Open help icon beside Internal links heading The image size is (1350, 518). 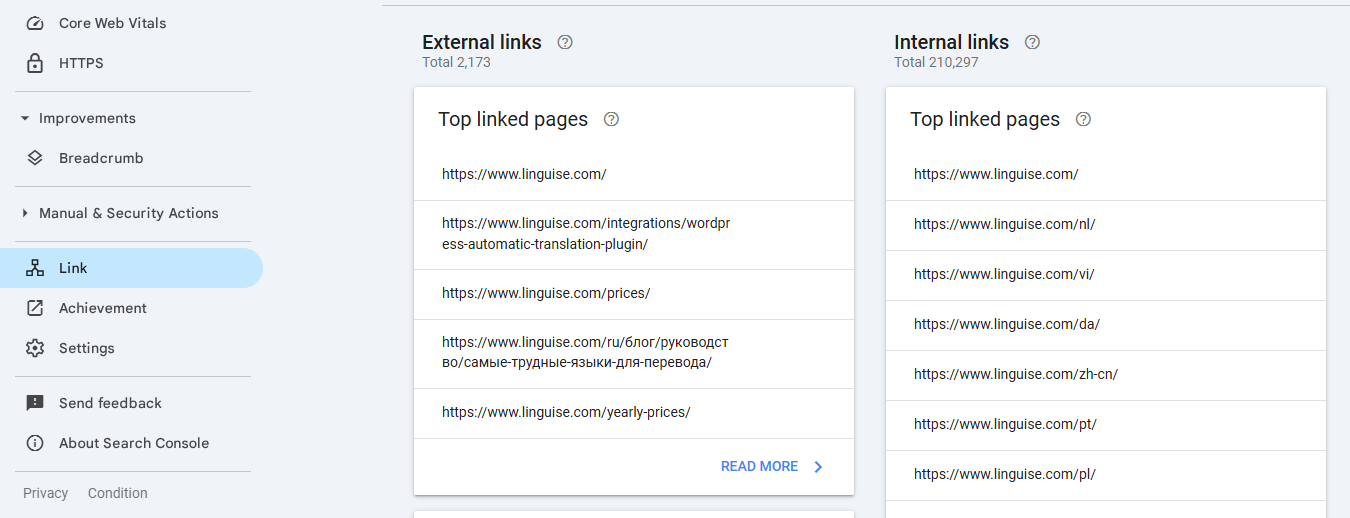click(x=1033, y=42)
